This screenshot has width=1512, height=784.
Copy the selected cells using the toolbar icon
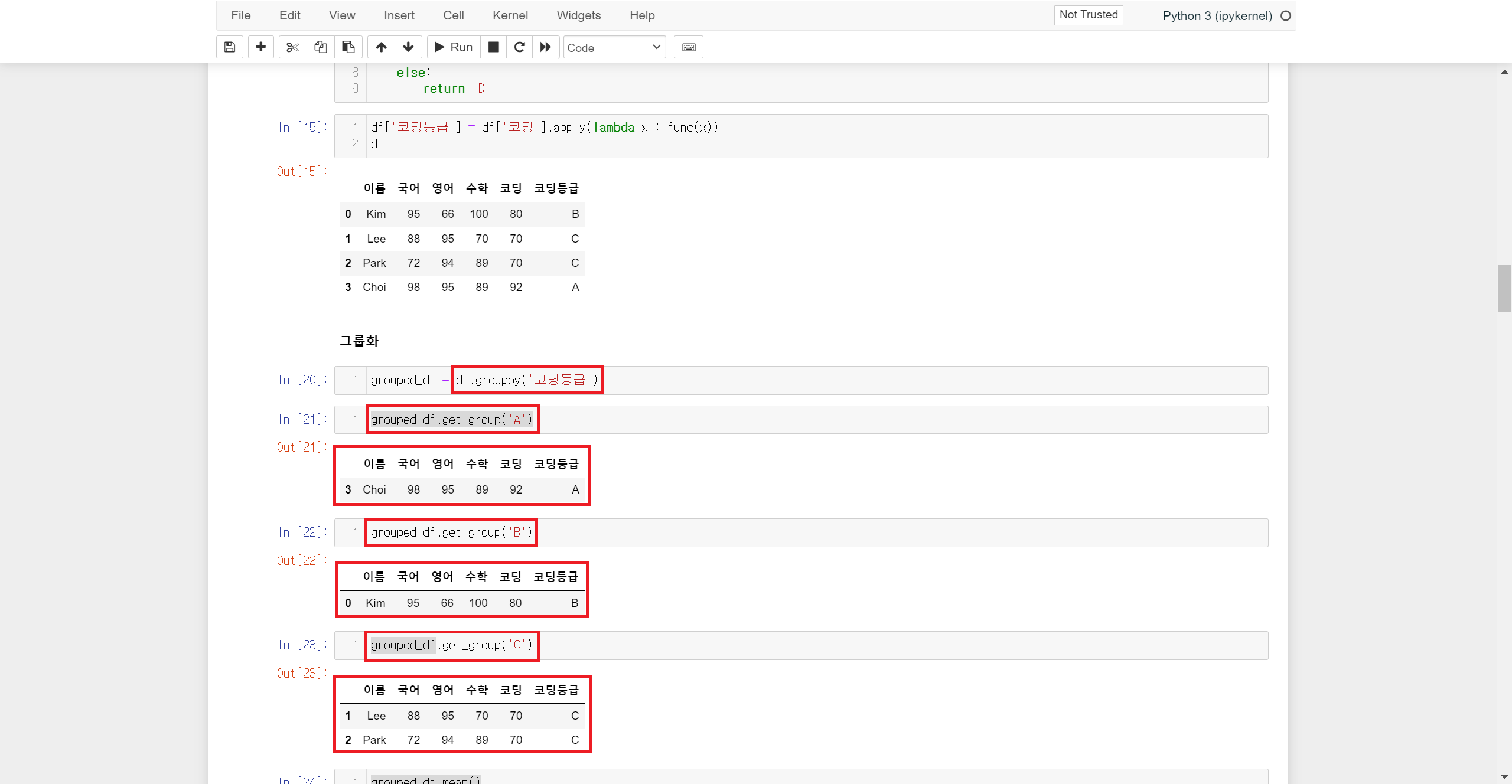pyautogui.click(x=320, y=47)
